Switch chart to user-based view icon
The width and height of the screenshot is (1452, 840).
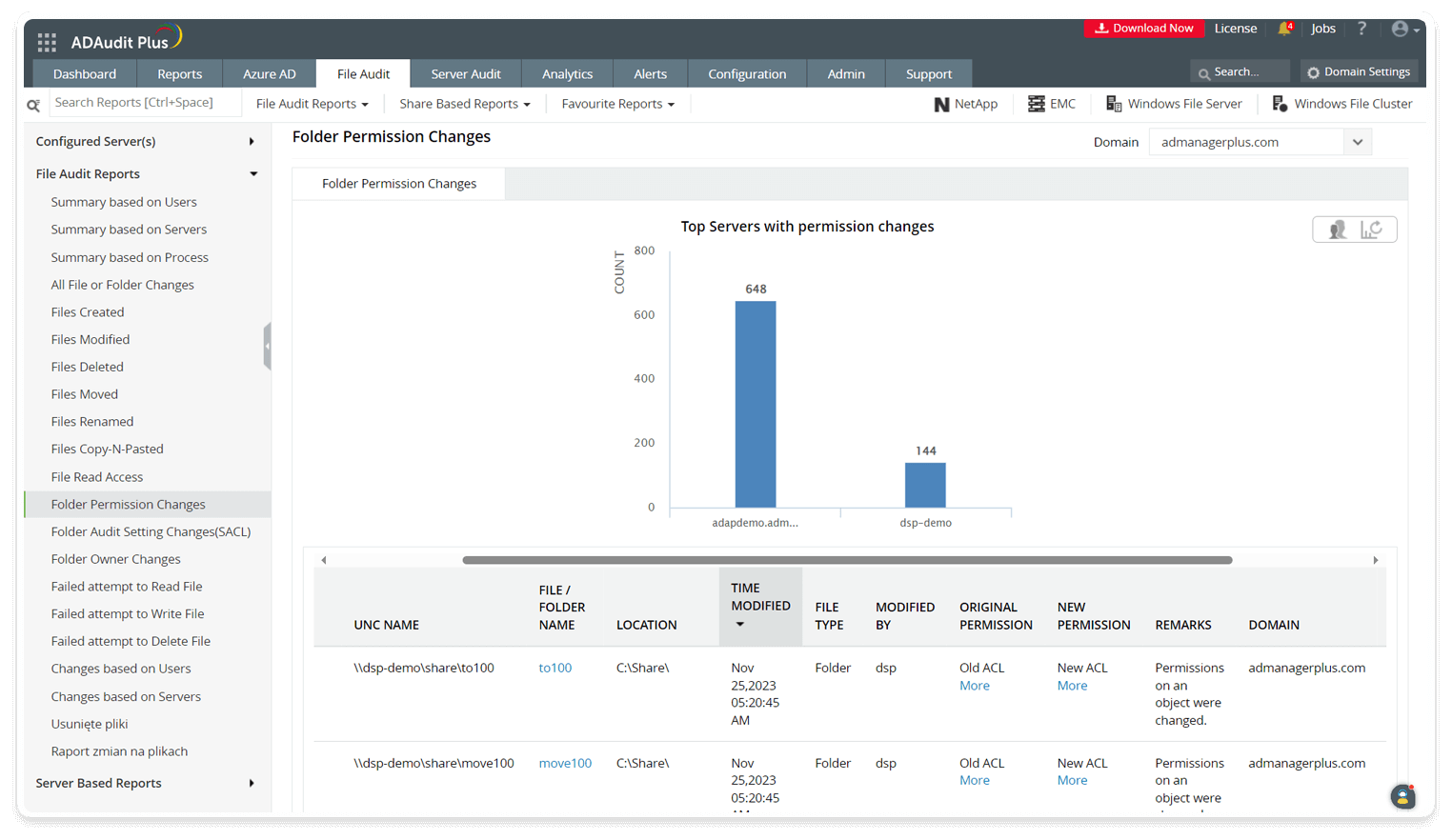tap(1338, 230)
